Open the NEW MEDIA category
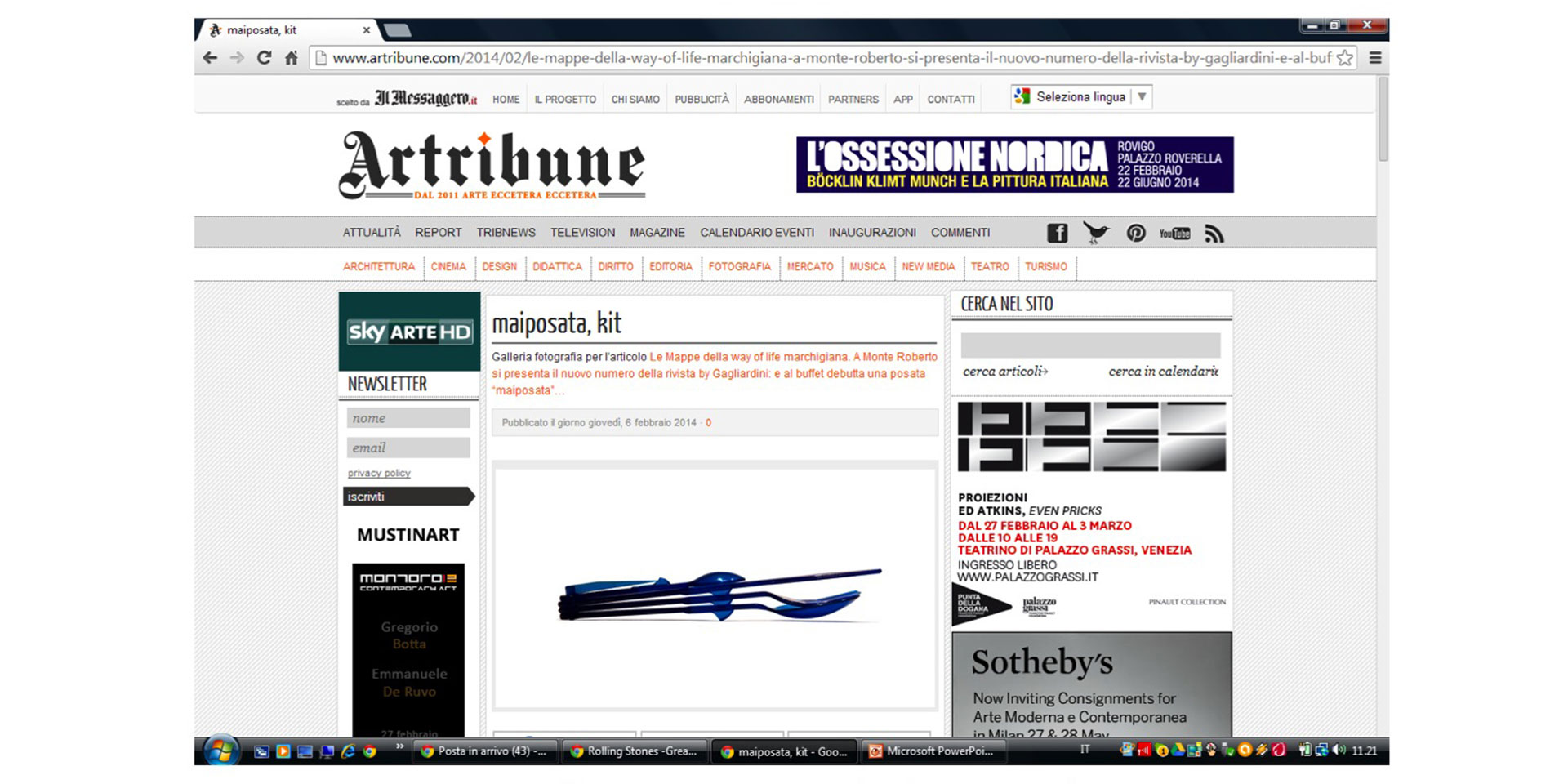Screen dimensions: 1568x784 click(x=928, y=267)
